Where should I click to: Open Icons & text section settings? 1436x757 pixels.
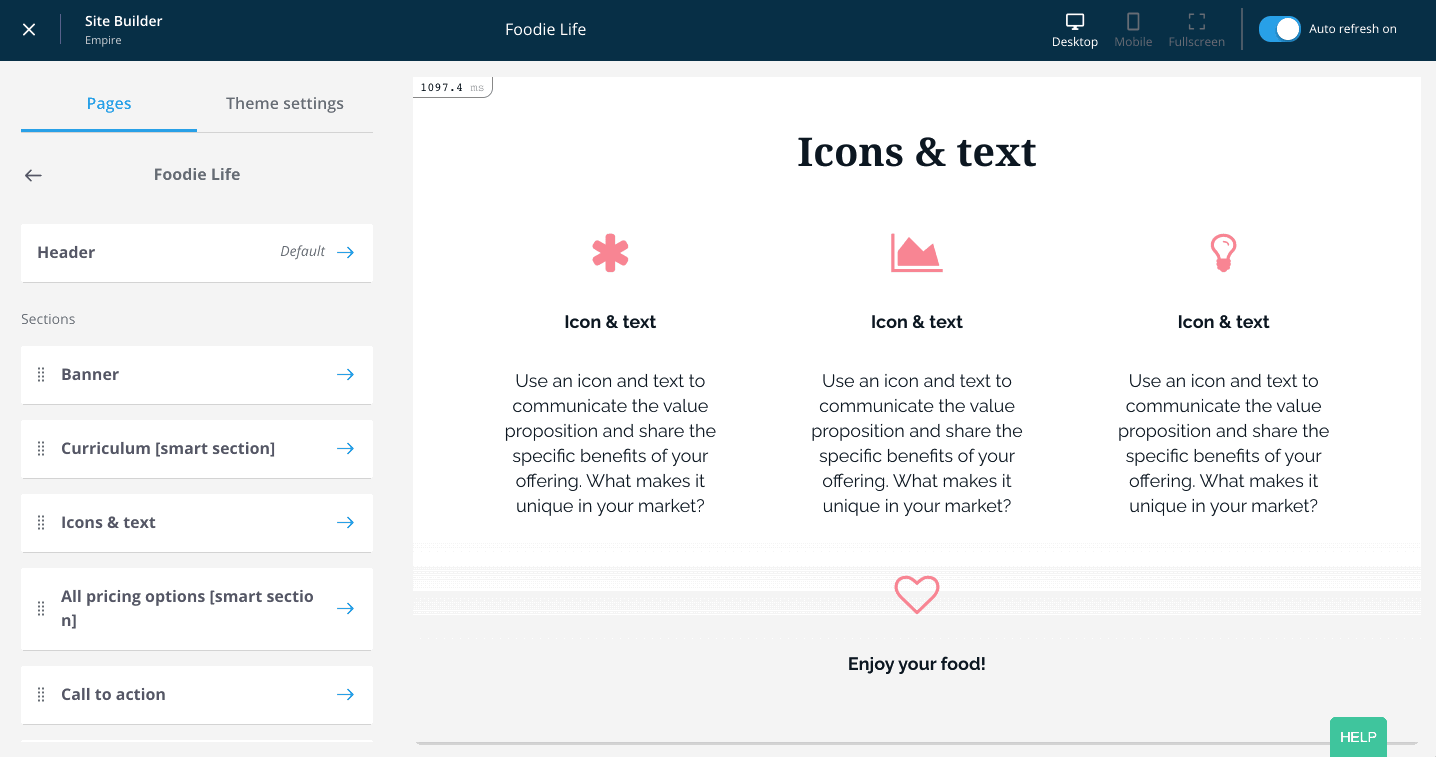(x=345, y=522)
